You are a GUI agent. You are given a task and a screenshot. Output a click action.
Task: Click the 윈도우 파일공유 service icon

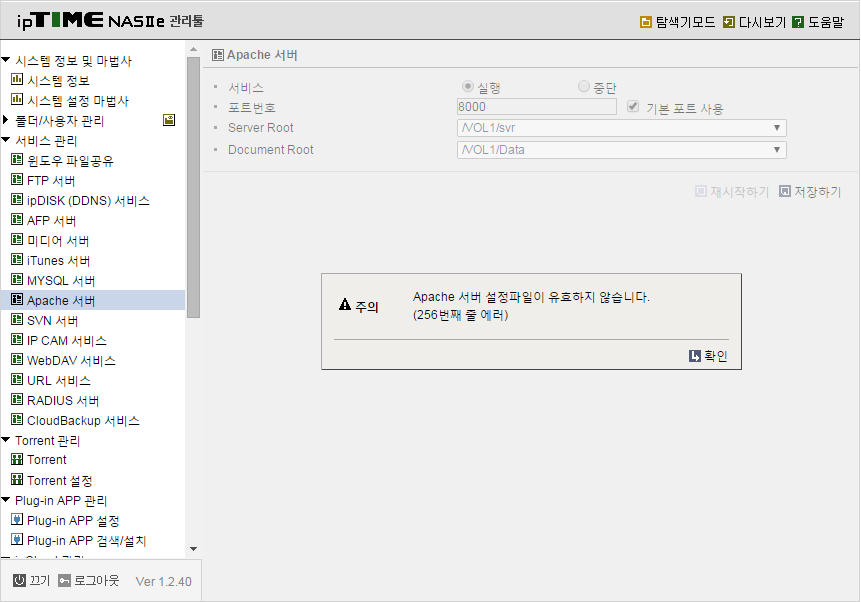17,160
